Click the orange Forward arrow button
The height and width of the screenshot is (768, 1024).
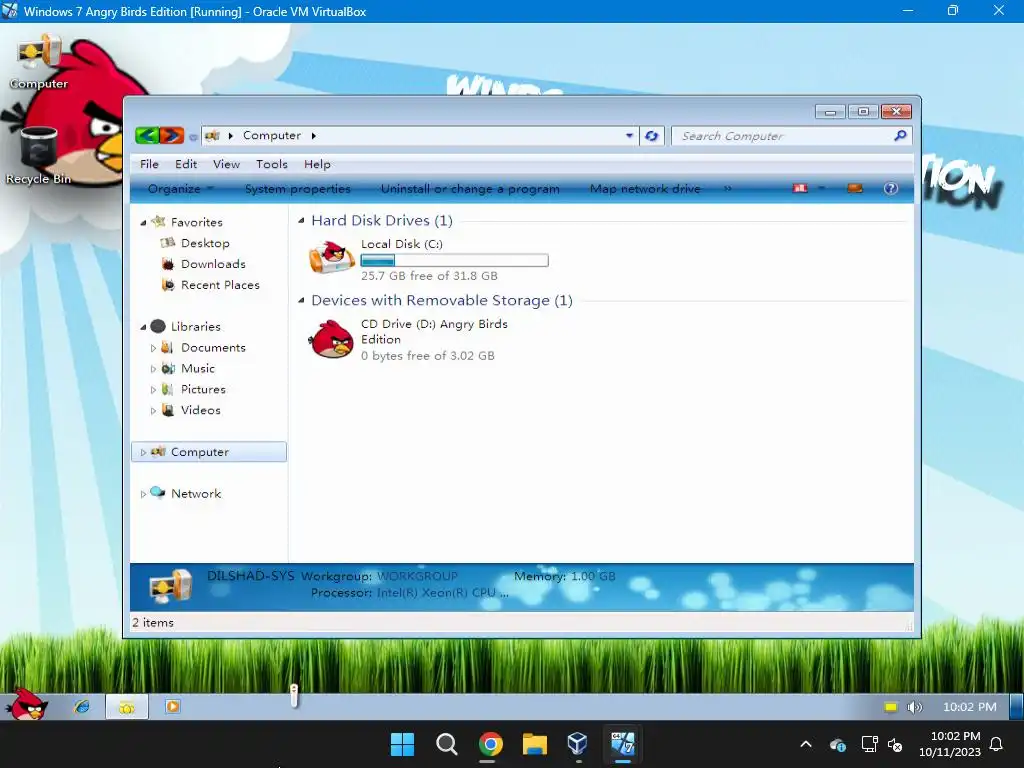point(172,135)
